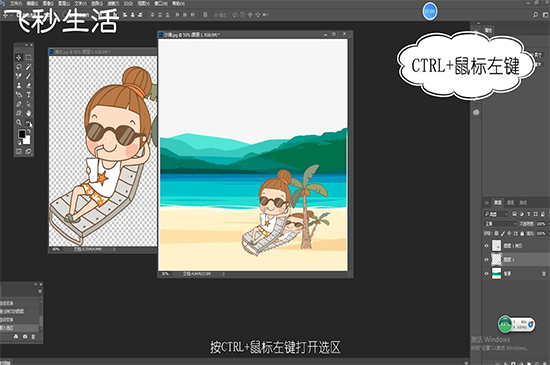
Task: Click the lock icon on 背景 layer
Action: (x=544, y=273)
